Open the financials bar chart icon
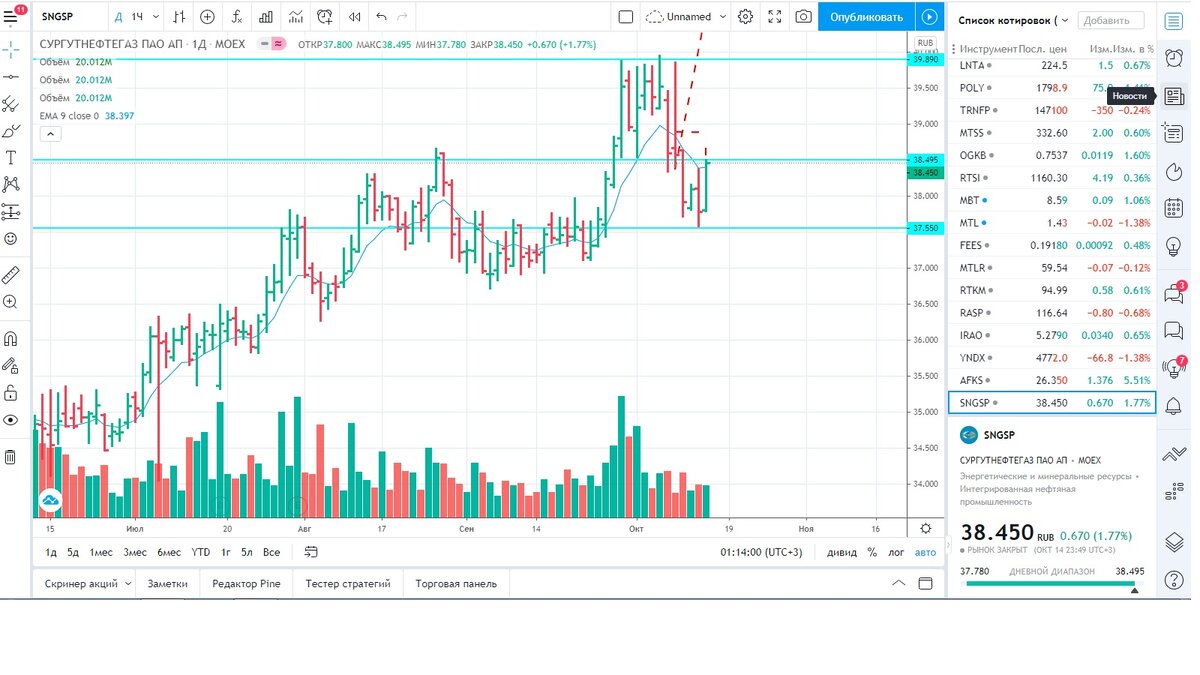Screen dimensions: 1200x675 [266, 17]
